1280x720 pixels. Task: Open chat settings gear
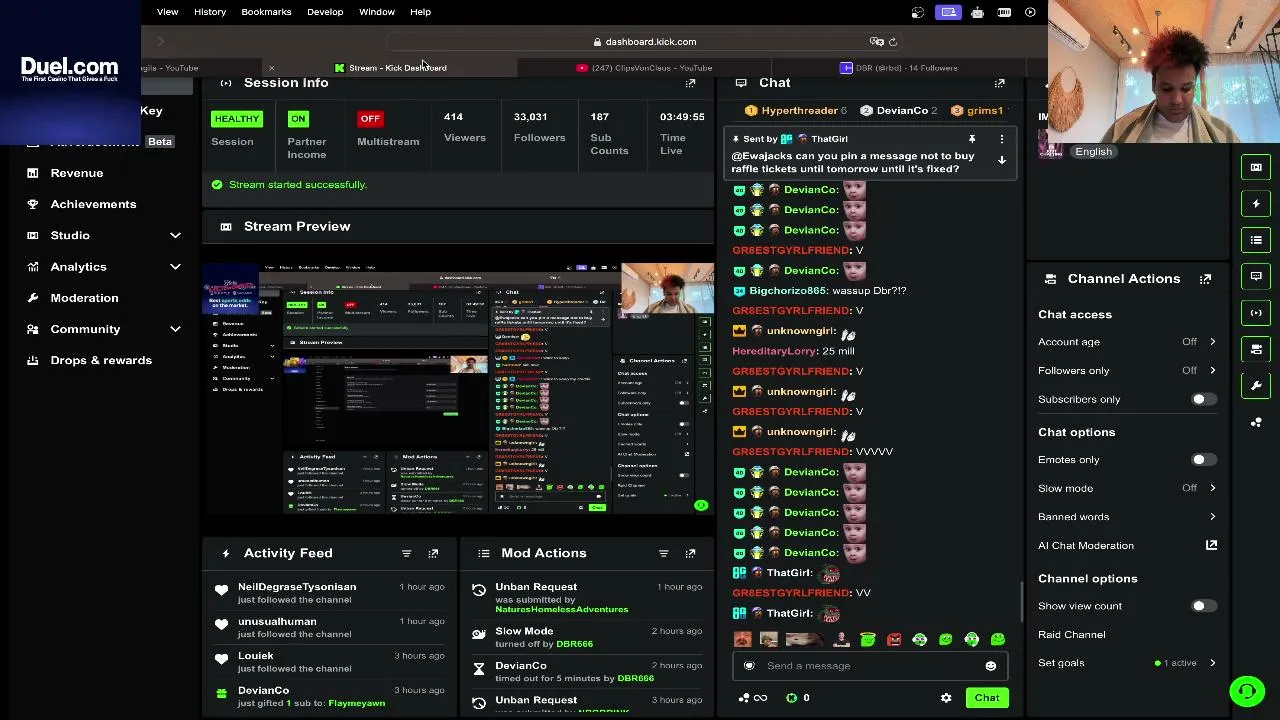tap(946, 698)
